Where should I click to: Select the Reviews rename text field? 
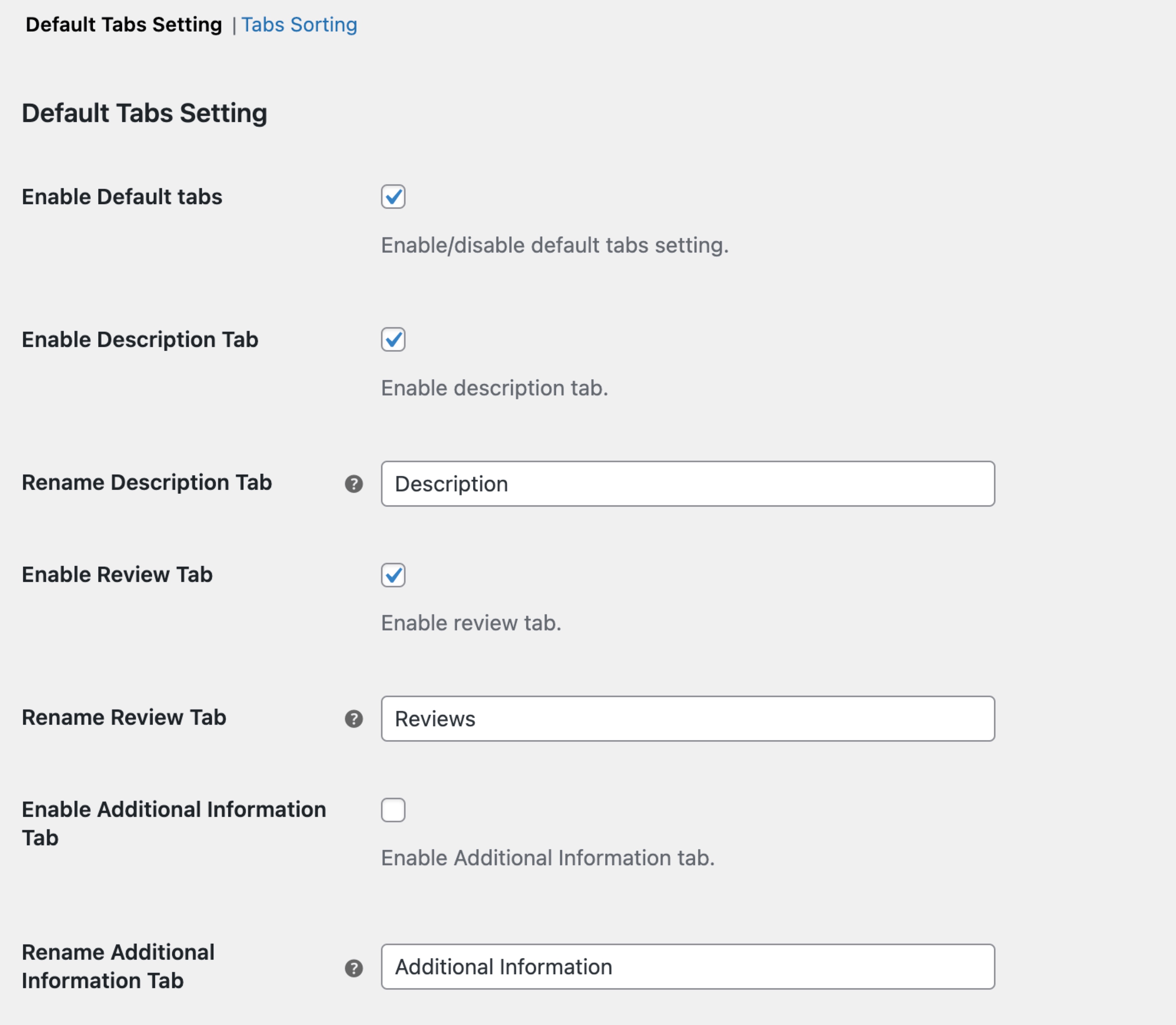(687, 719)
